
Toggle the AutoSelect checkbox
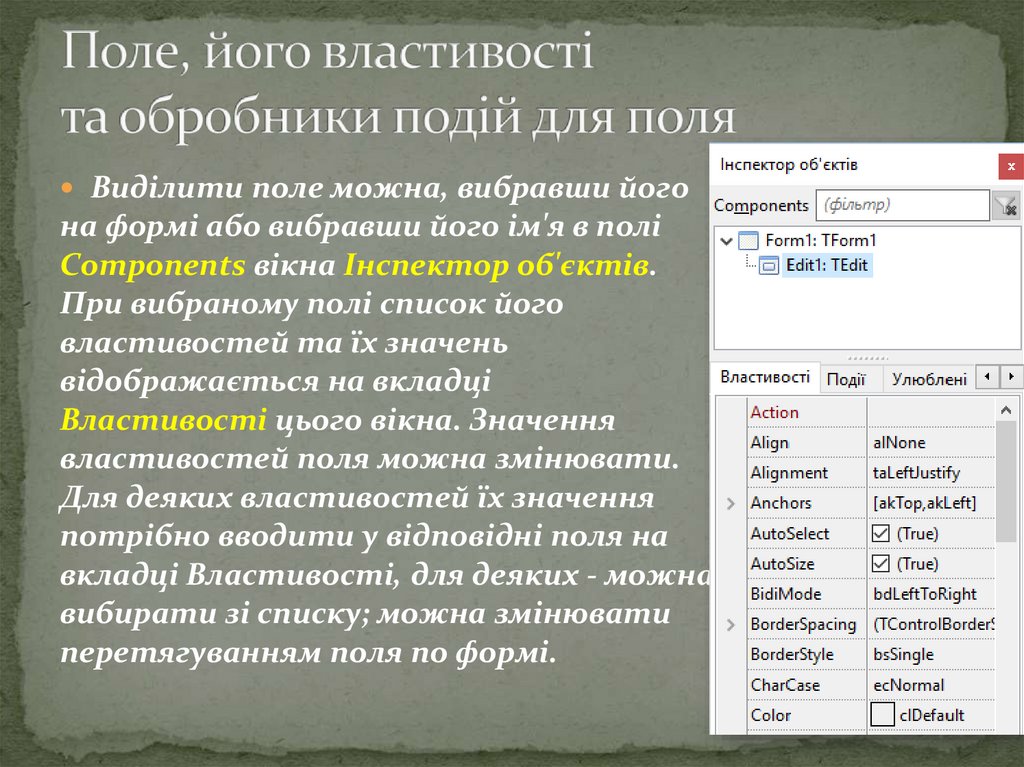coord(881,534)
